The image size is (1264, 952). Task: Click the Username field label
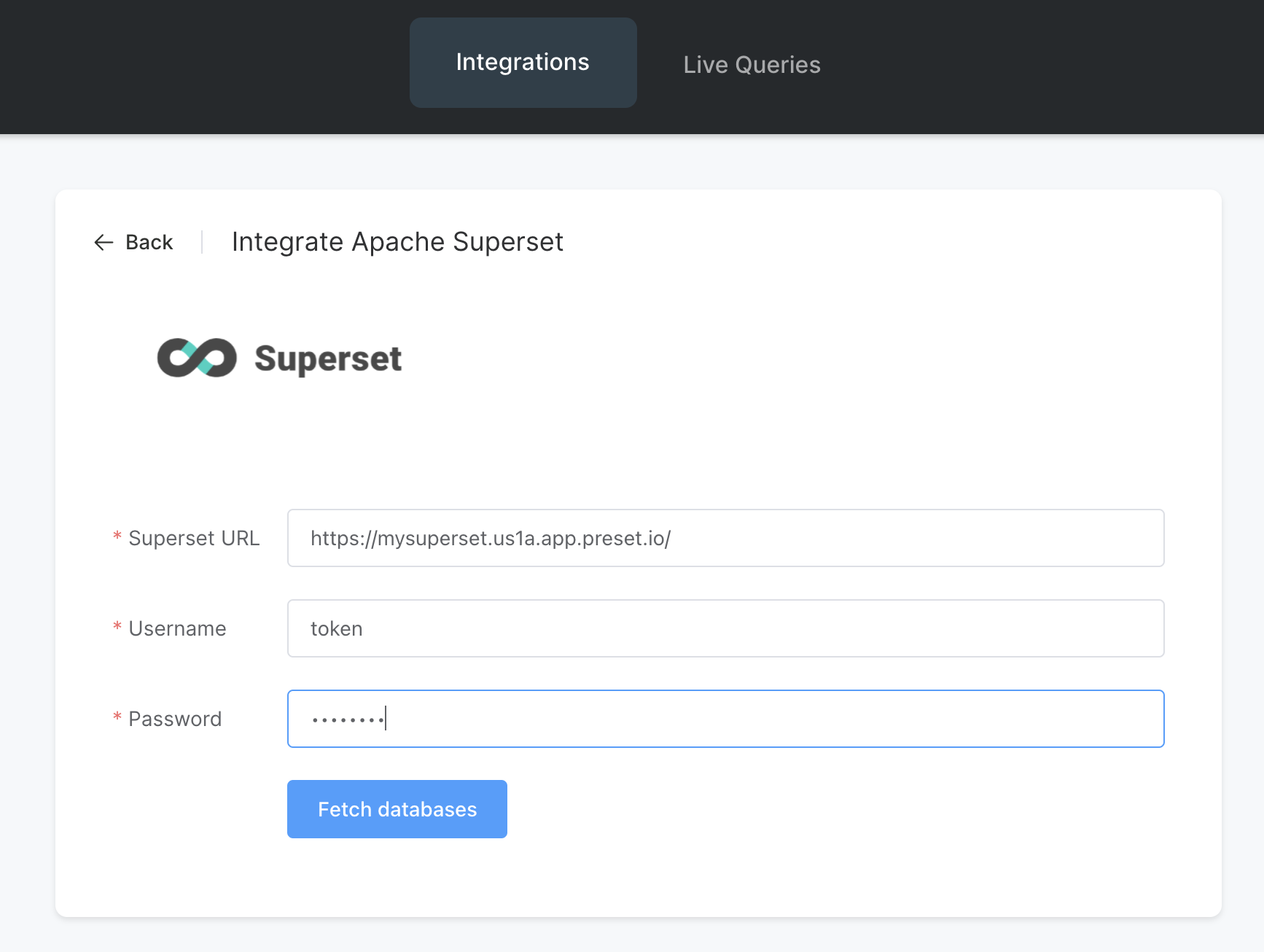(177, 628)
